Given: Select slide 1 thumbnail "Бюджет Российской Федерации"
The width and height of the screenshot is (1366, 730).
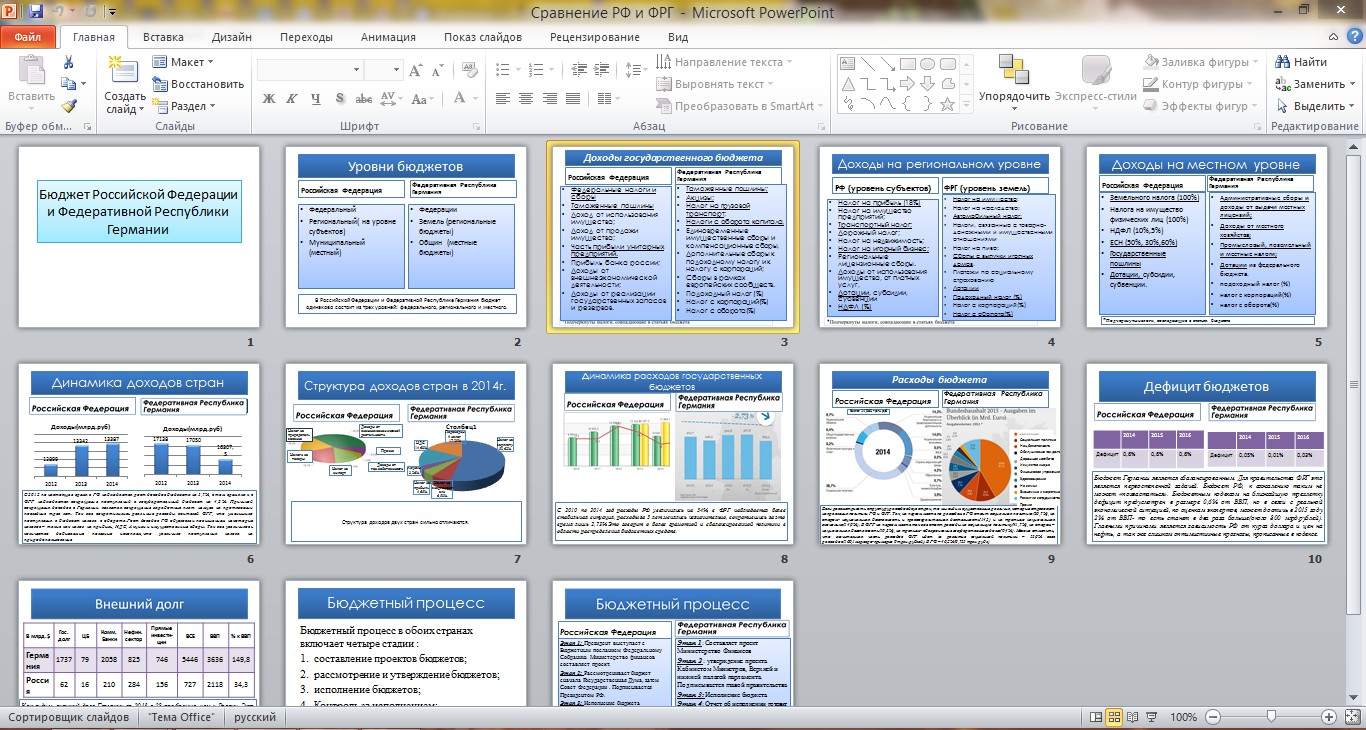Looking at the screenshot, I should tap(139, 237).
